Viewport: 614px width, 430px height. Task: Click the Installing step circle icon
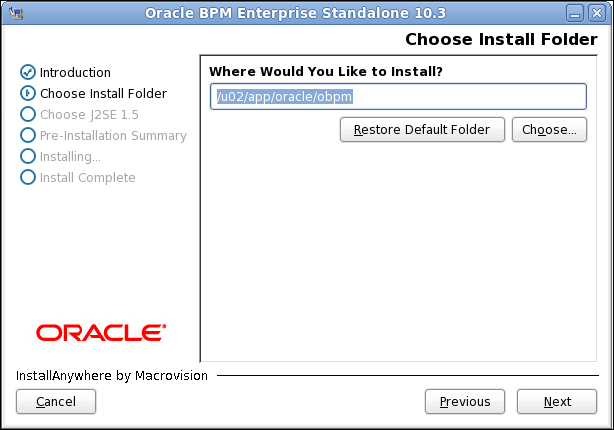(28, 156)
